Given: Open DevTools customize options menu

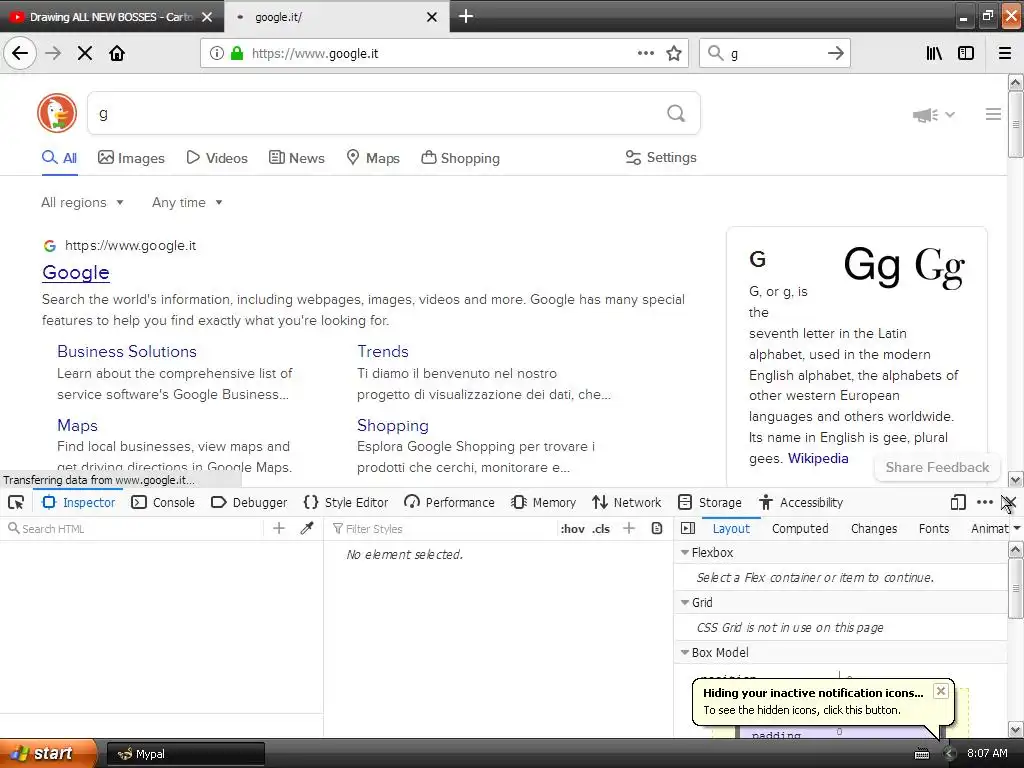Looking at the screenshot, I should click(985, 502).
